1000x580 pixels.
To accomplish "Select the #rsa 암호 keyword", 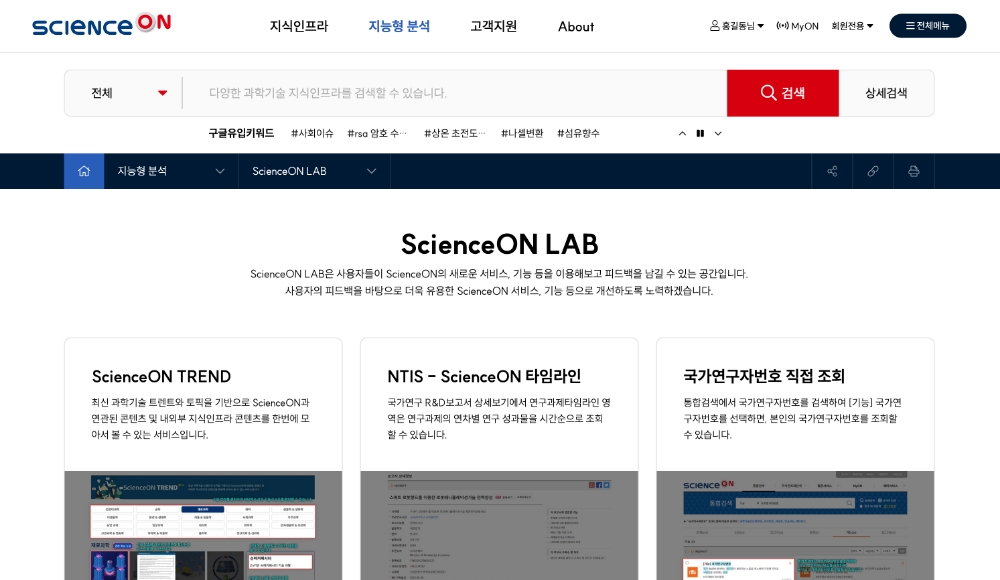I will click(x=377, y=133).
